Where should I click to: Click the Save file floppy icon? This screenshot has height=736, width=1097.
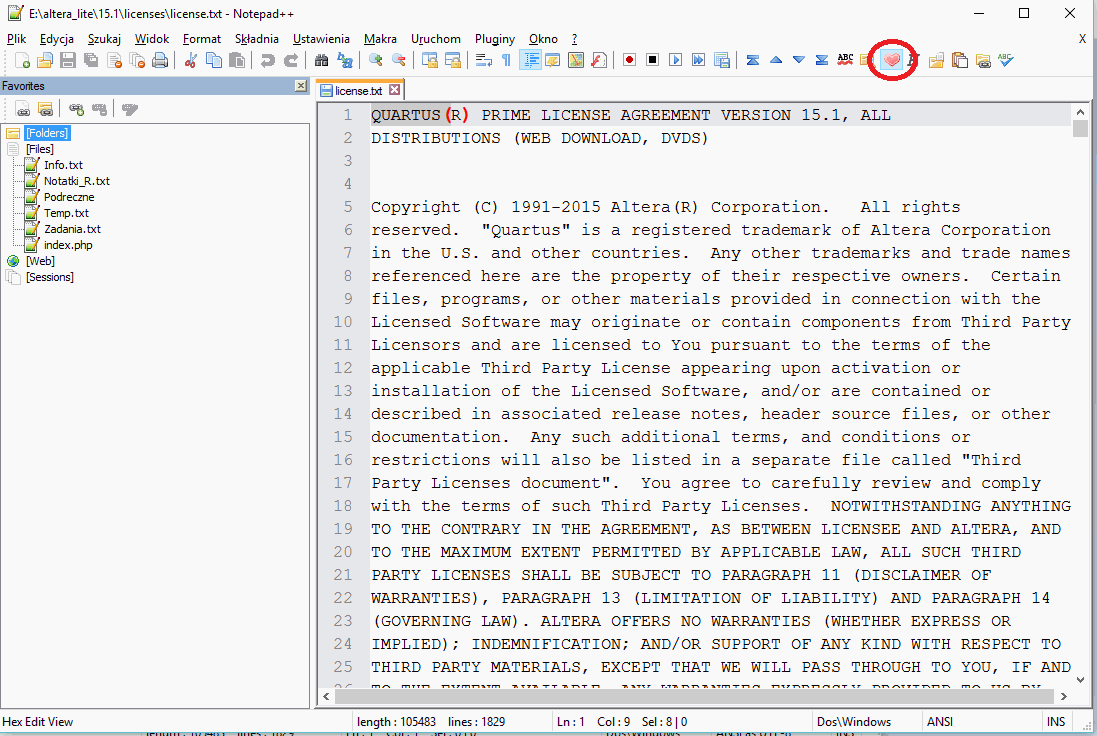68,60
